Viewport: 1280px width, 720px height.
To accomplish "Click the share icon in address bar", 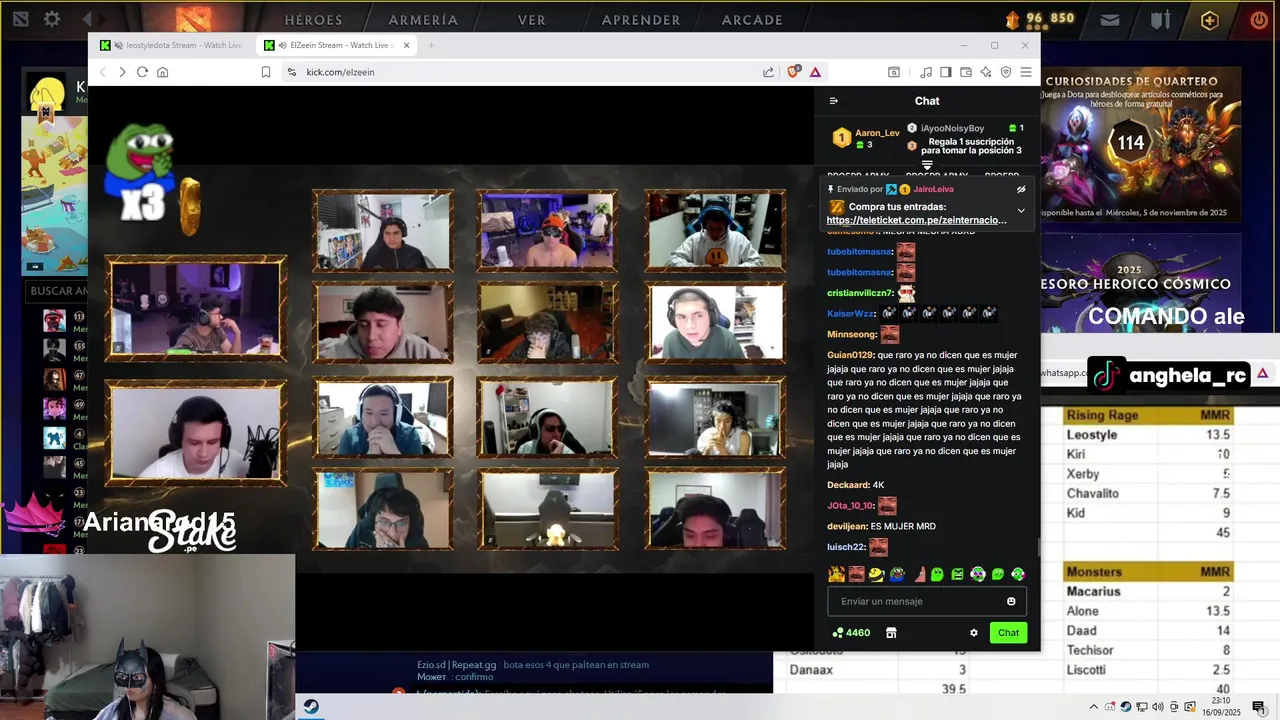I will click(x=768, y=72).
